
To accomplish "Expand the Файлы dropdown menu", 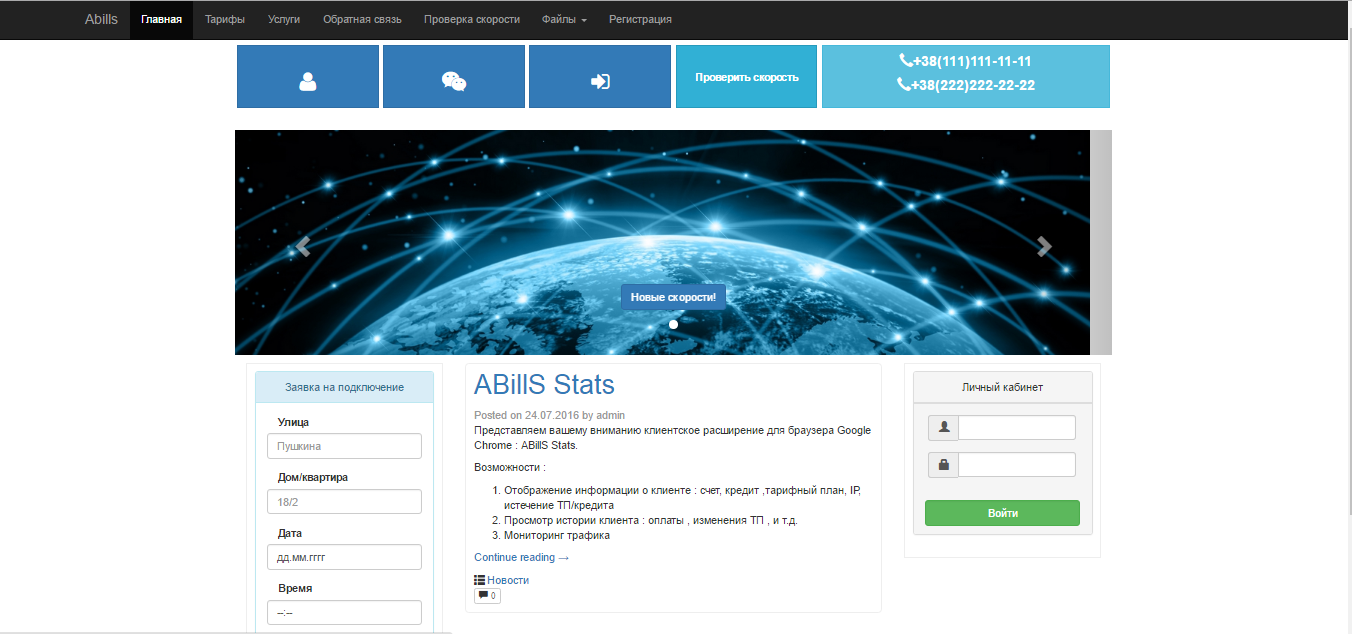I will coord(564,19).
